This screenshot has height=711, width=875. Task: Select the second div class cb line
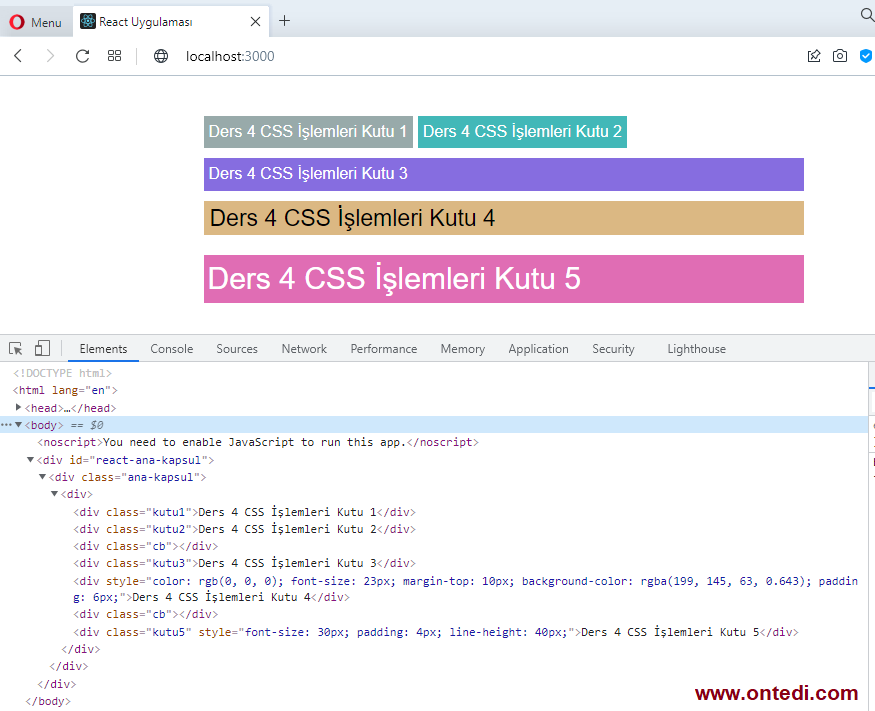(x=146, y=614)
